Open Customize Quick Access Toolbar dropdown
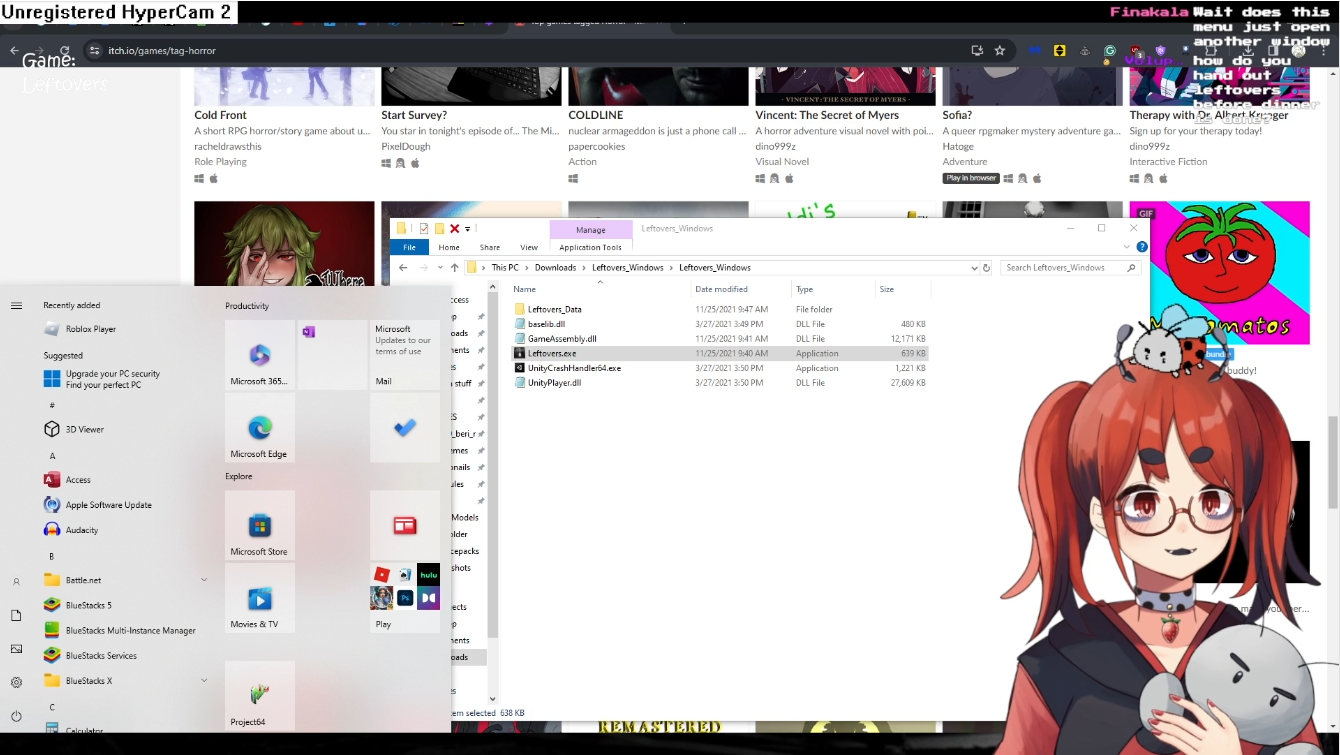 (x=467, y=229)
